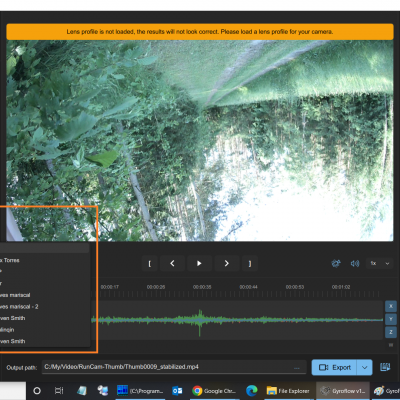
Task: Open Cortana circle on the taskbar
Action: point(37,391)
